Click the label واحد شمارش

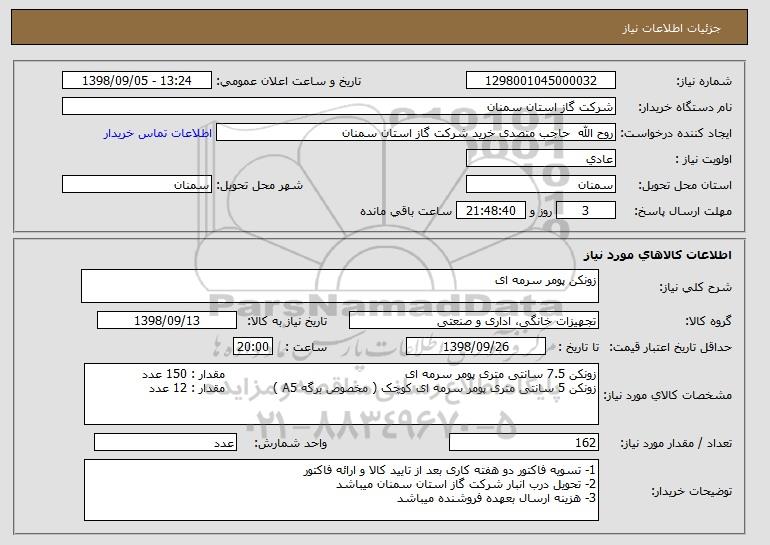pos(290,443)
